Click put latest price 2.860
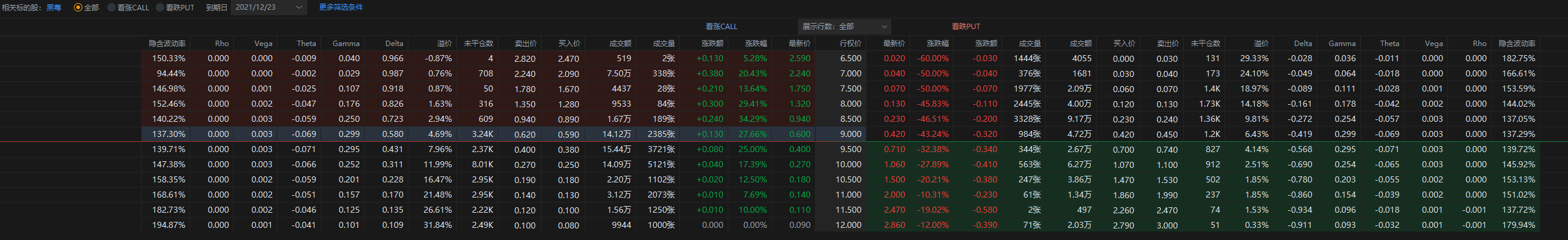Image resolution: width=1568 pixels, height=240 pixels. coord(894,225)
